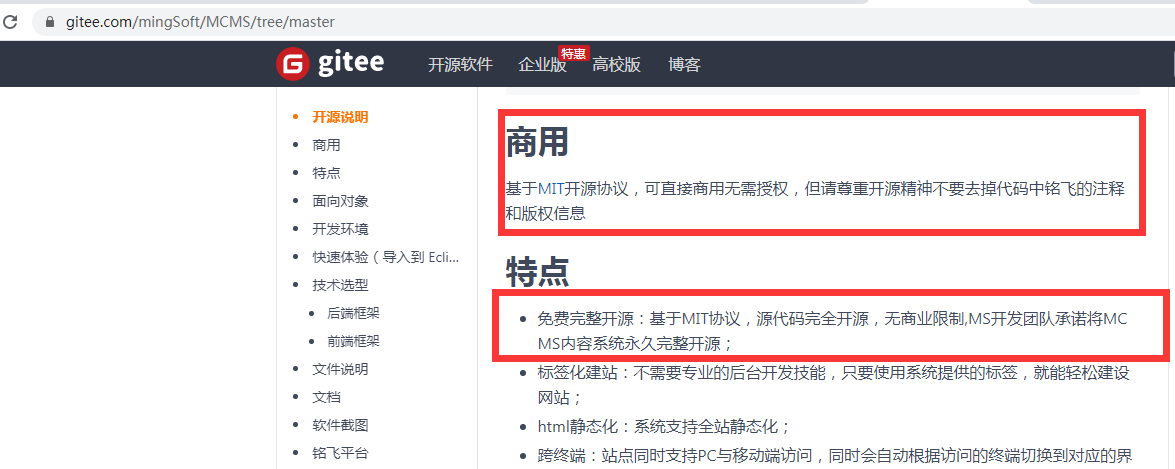
Task: Open the 开源软件 nav menu
Action: tap(460, 65)
